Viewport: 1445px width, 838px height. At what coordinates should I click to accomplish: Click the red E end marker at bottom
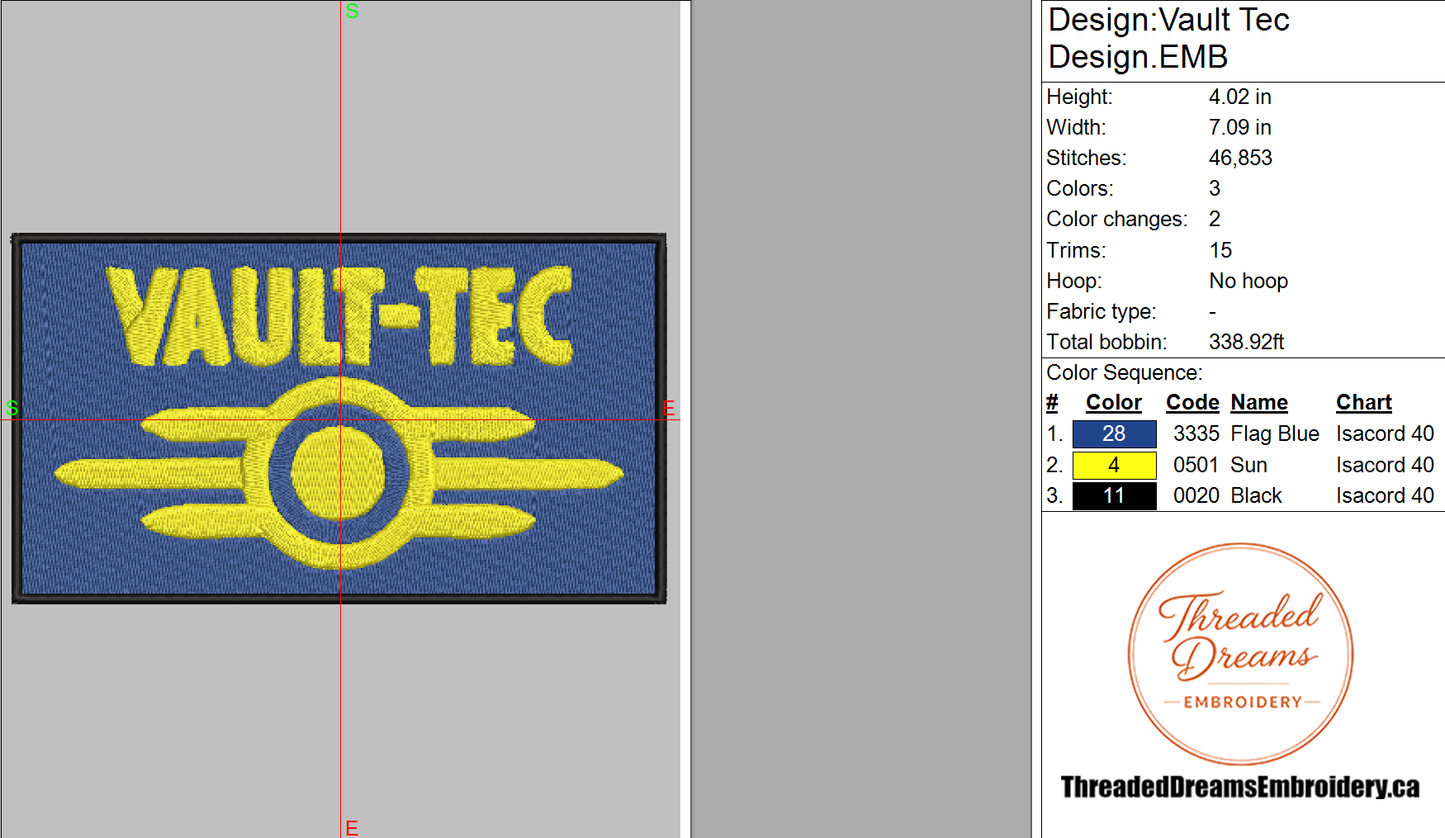351,828
